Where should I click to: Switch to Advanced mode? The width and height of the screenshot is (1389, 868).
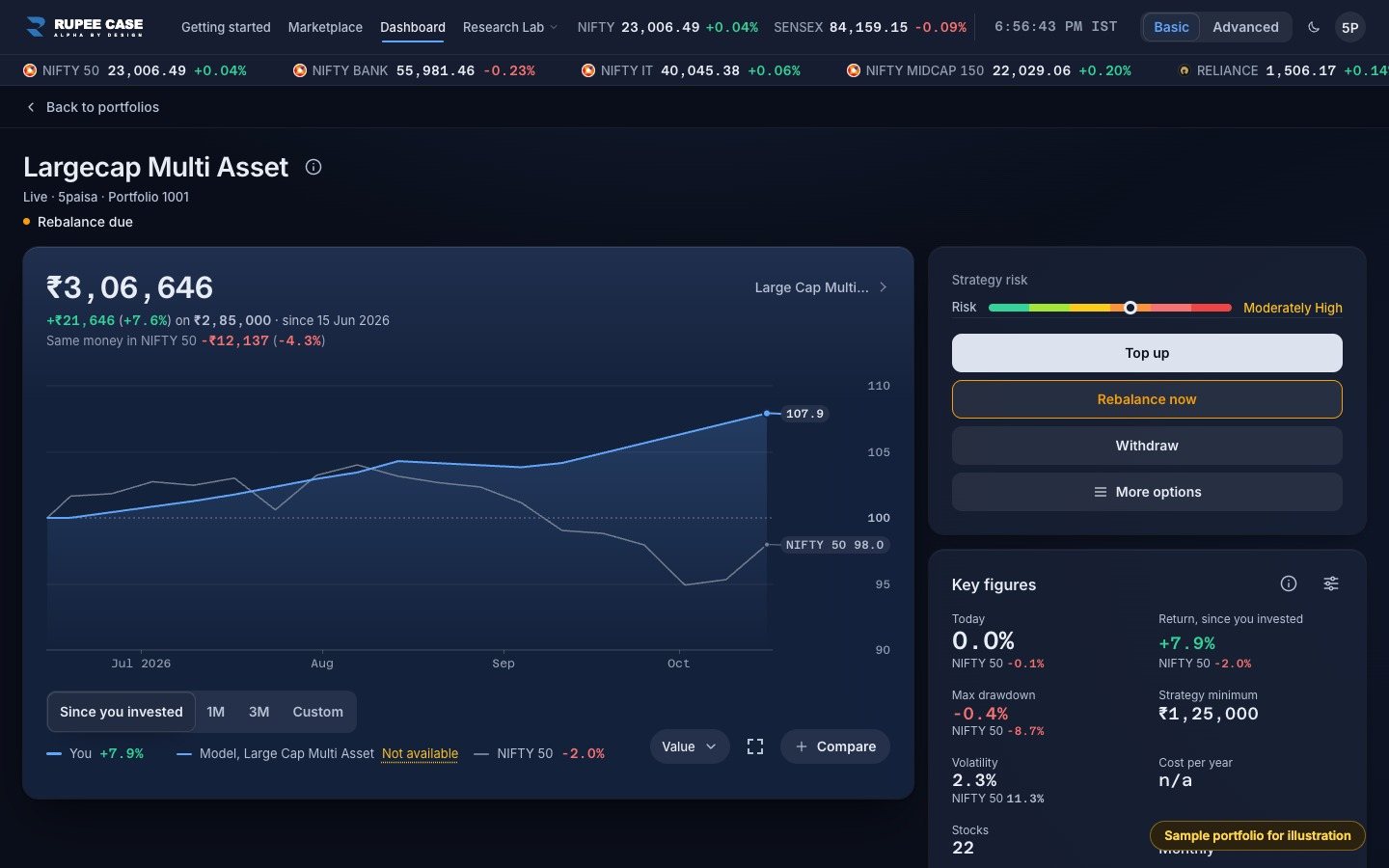pos(1245,27)
